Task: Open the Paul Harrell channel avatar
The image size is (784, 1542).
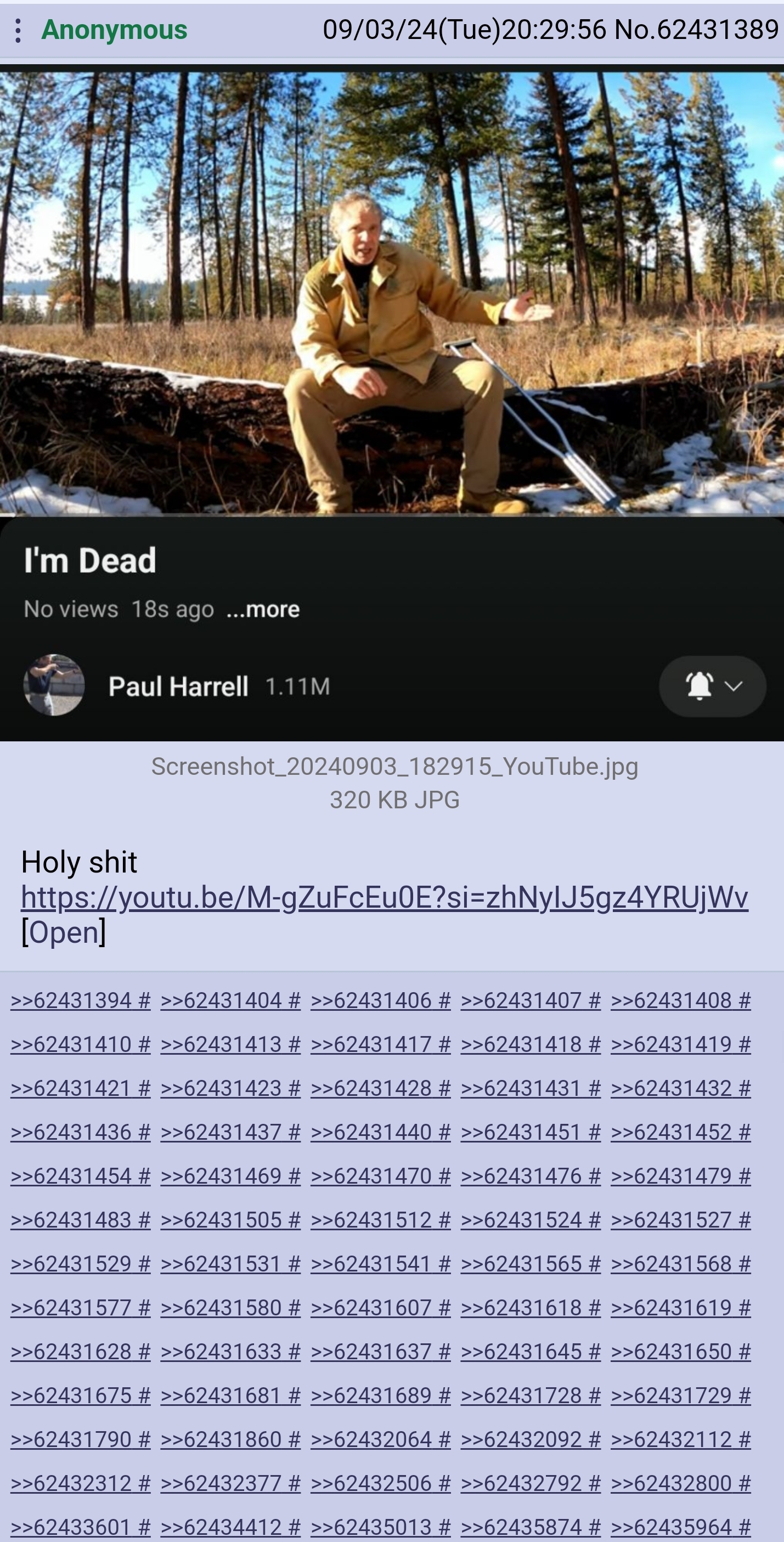Action: click(54, 685)
